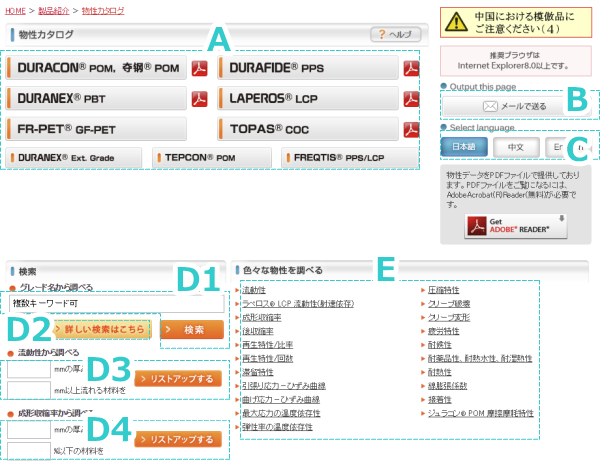Open the 耐熱性 link
Image resolution: width=600 pixels, height=463 pixels.
pos(440,372)
